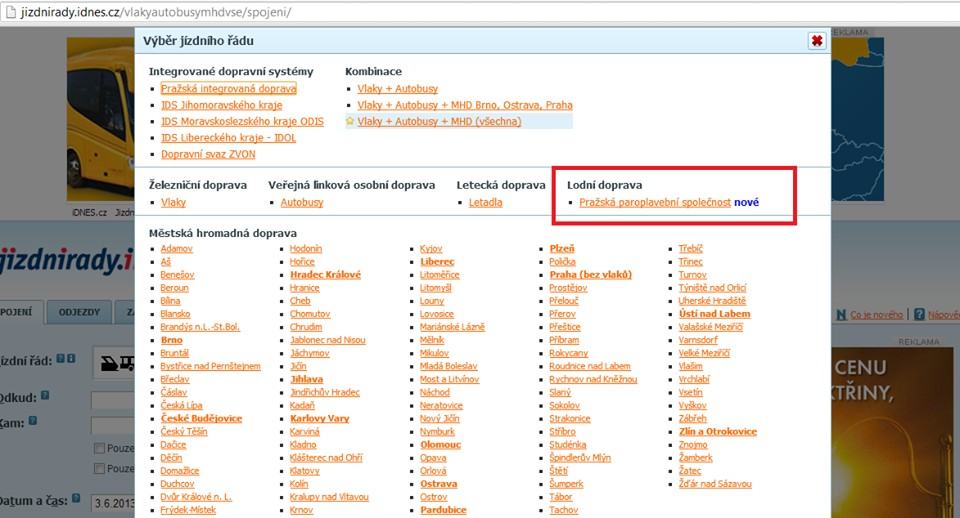Select Znojmo city transport
This screenshot has height=518, width=960.
pyautogui.click(x=693, y=445)
